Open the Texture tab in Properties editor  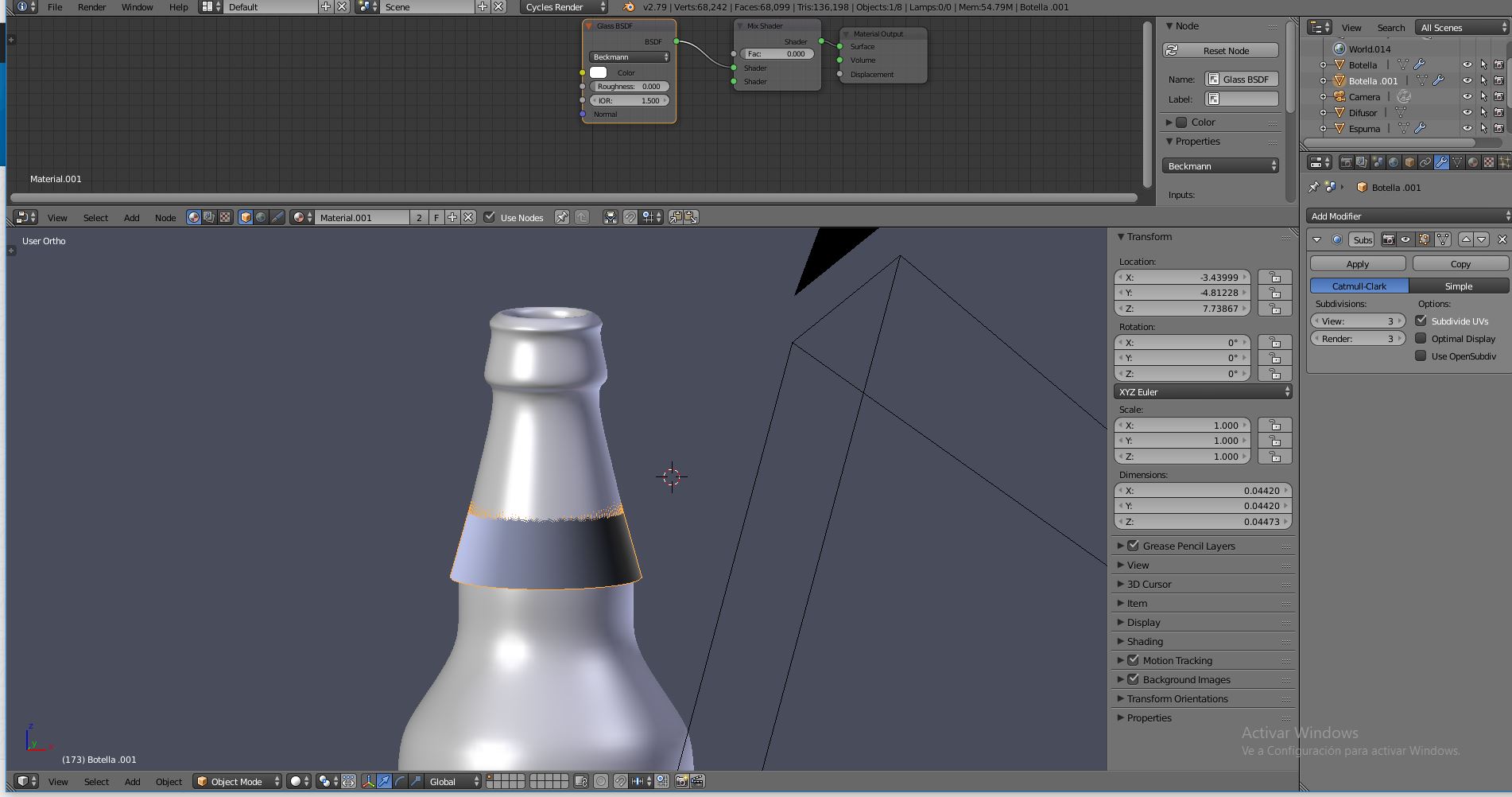click(1489, 162)
